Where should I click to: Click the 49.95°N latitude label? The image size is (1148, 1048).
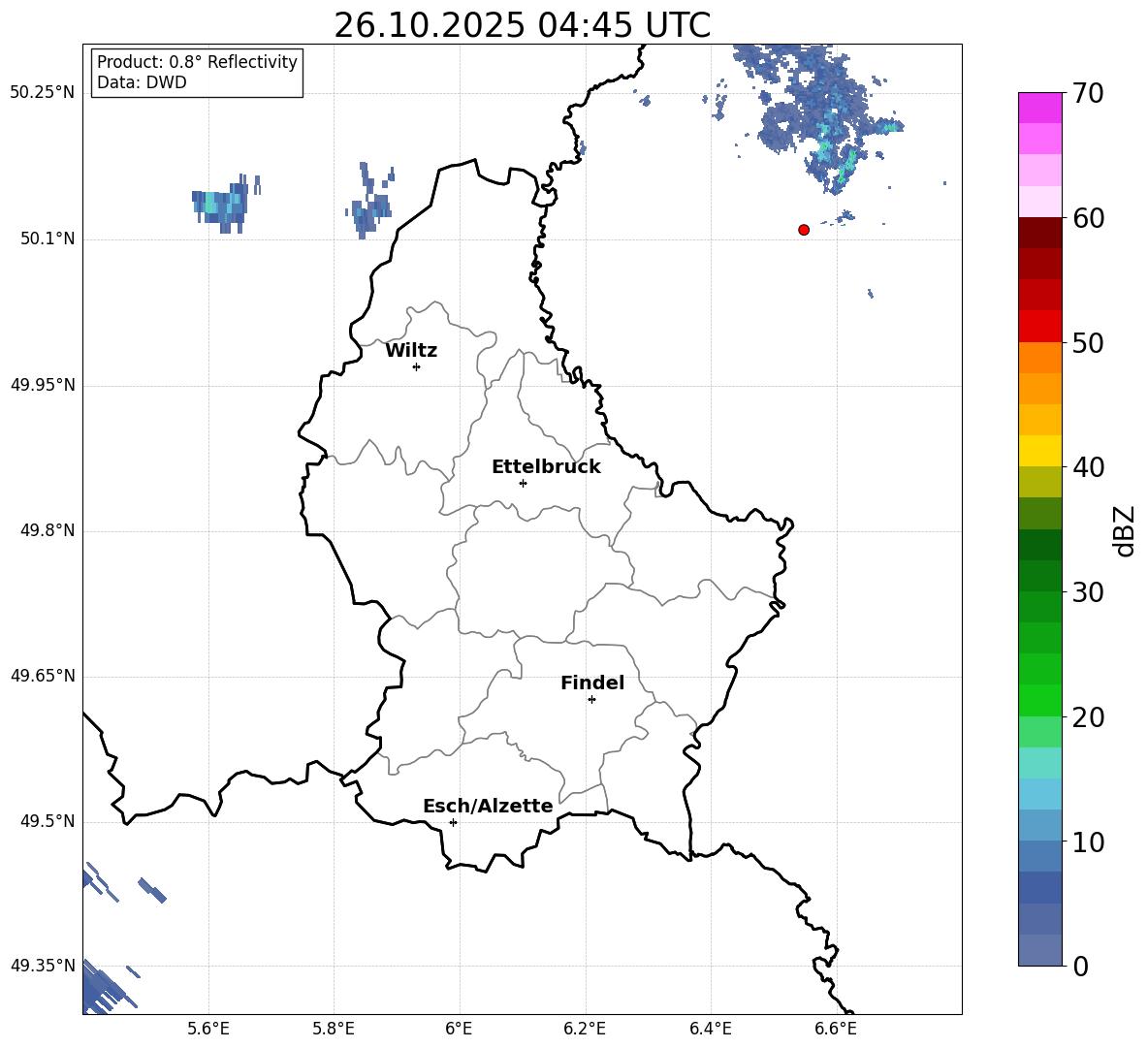pyautogui.click(x=43, y=384)
